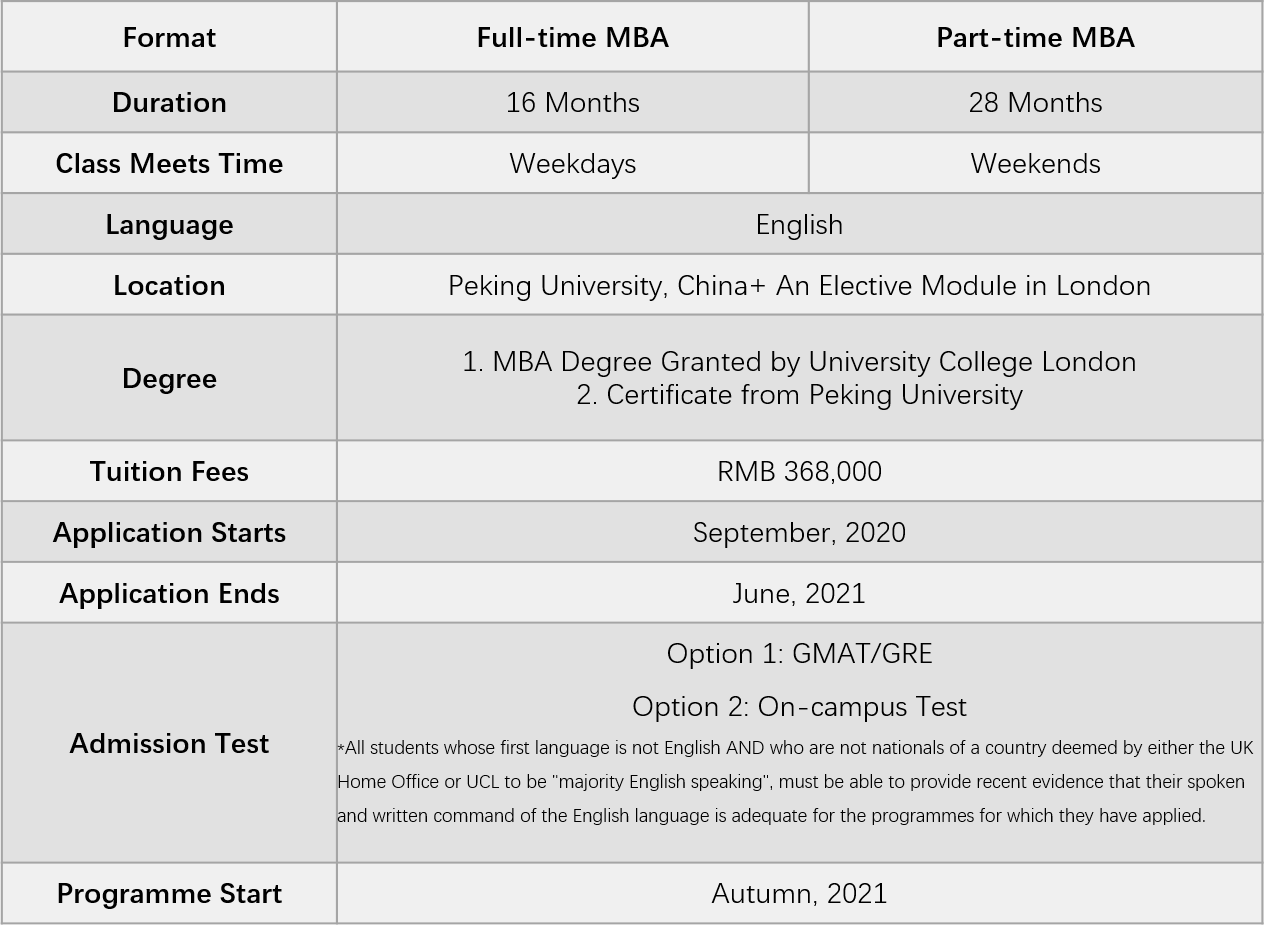Click the Full-time MBA column header

(x=572, y=38)
